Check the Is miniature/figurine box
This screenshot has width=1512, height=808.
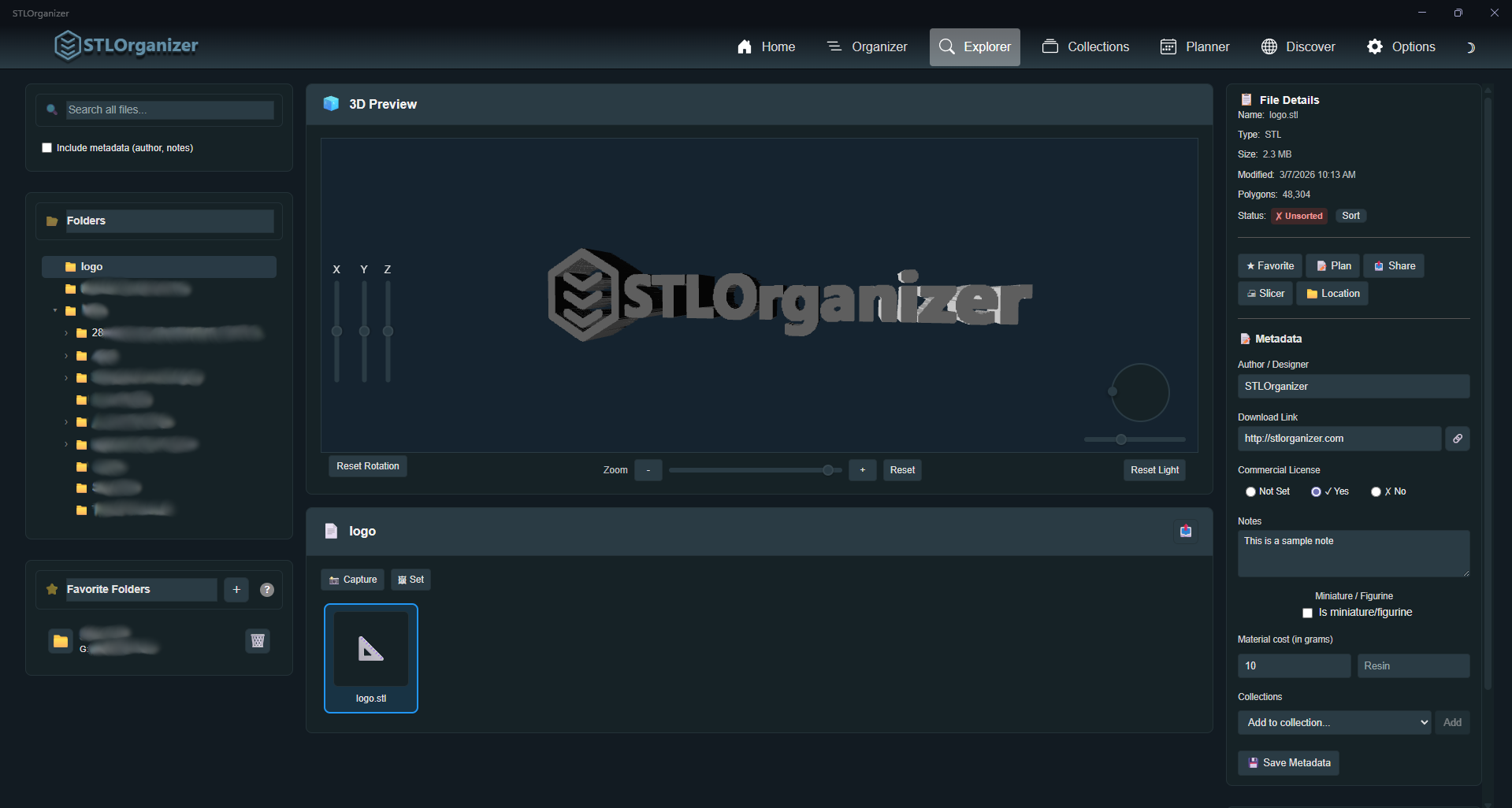(x=1307, y=613)
